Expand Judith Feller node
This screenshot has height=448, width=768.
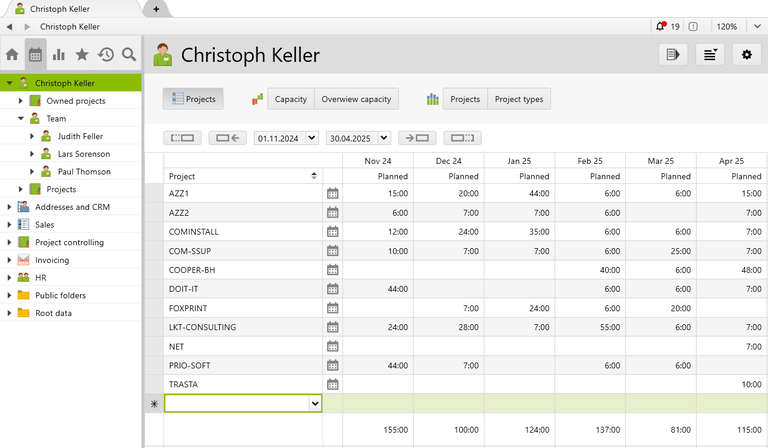point(32,136)
